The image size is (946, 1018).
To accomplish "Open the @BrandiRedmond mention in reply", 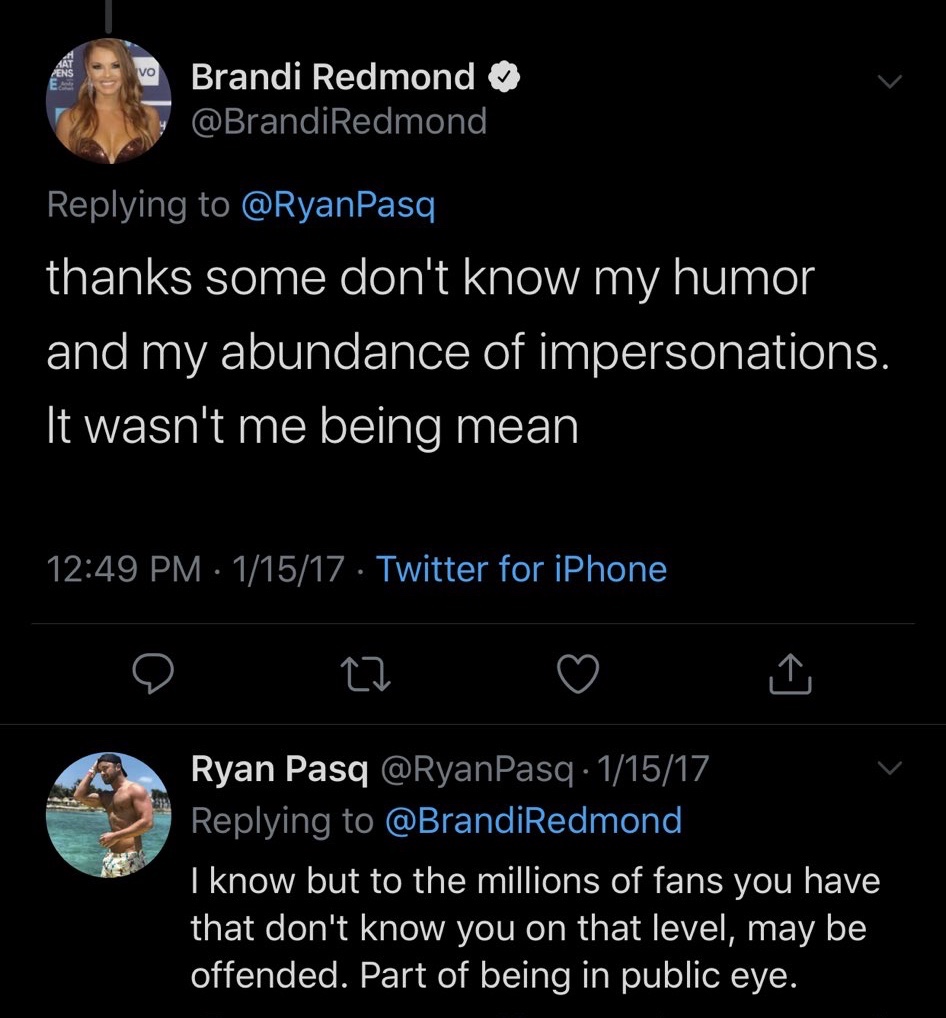I will tap(533, 821).
